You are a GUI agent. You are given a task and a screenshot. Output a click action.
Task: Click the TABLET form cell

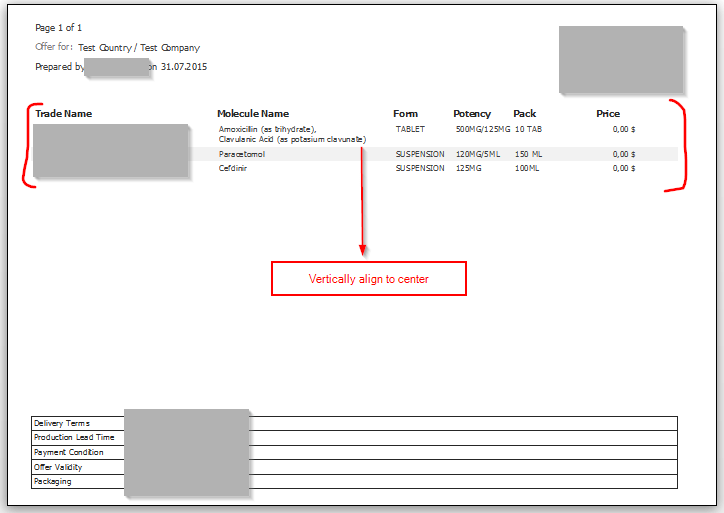coord(410,129)
